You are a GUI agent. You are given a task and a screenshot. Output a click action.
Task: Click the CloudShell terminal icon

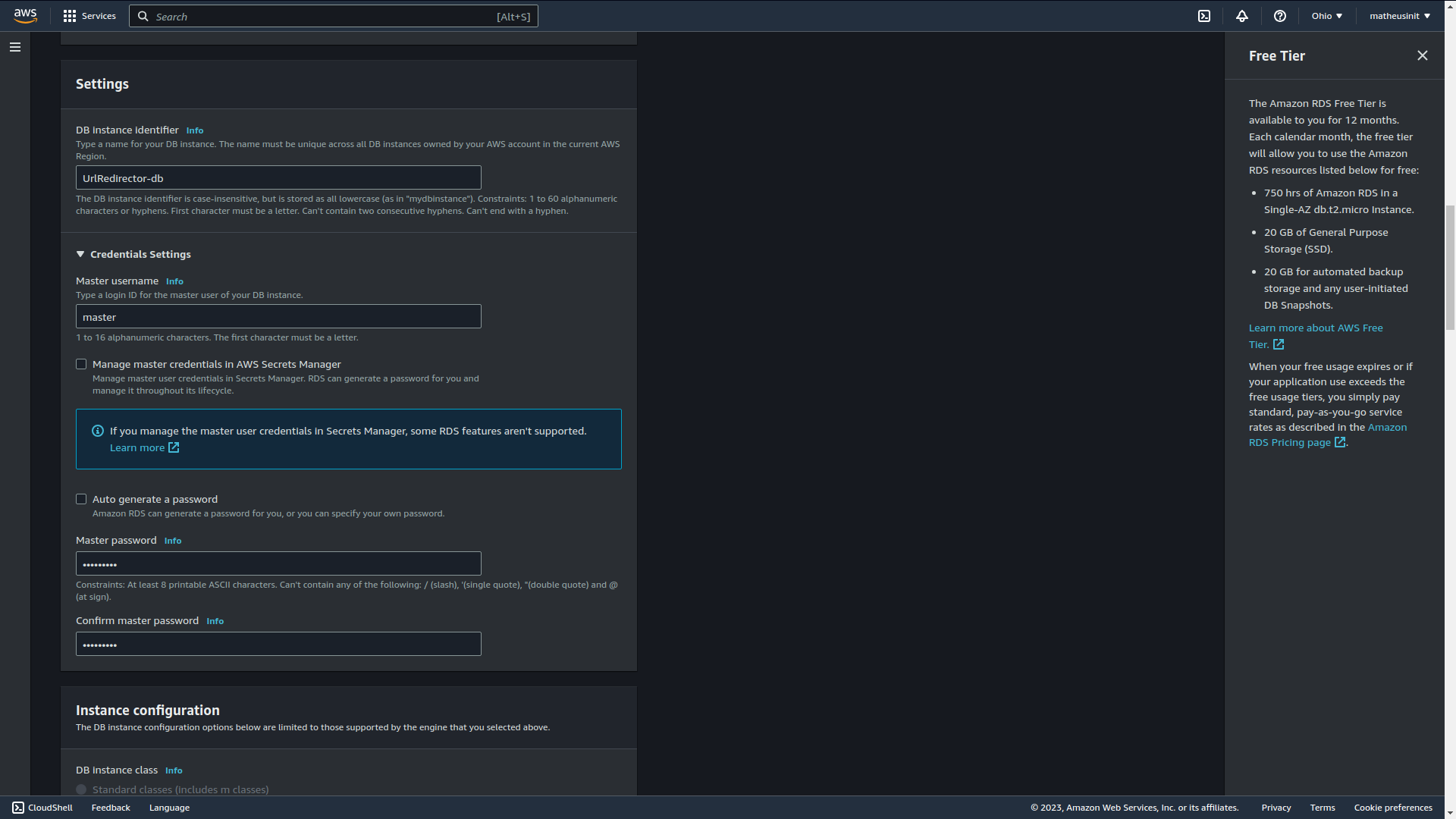1204,16
